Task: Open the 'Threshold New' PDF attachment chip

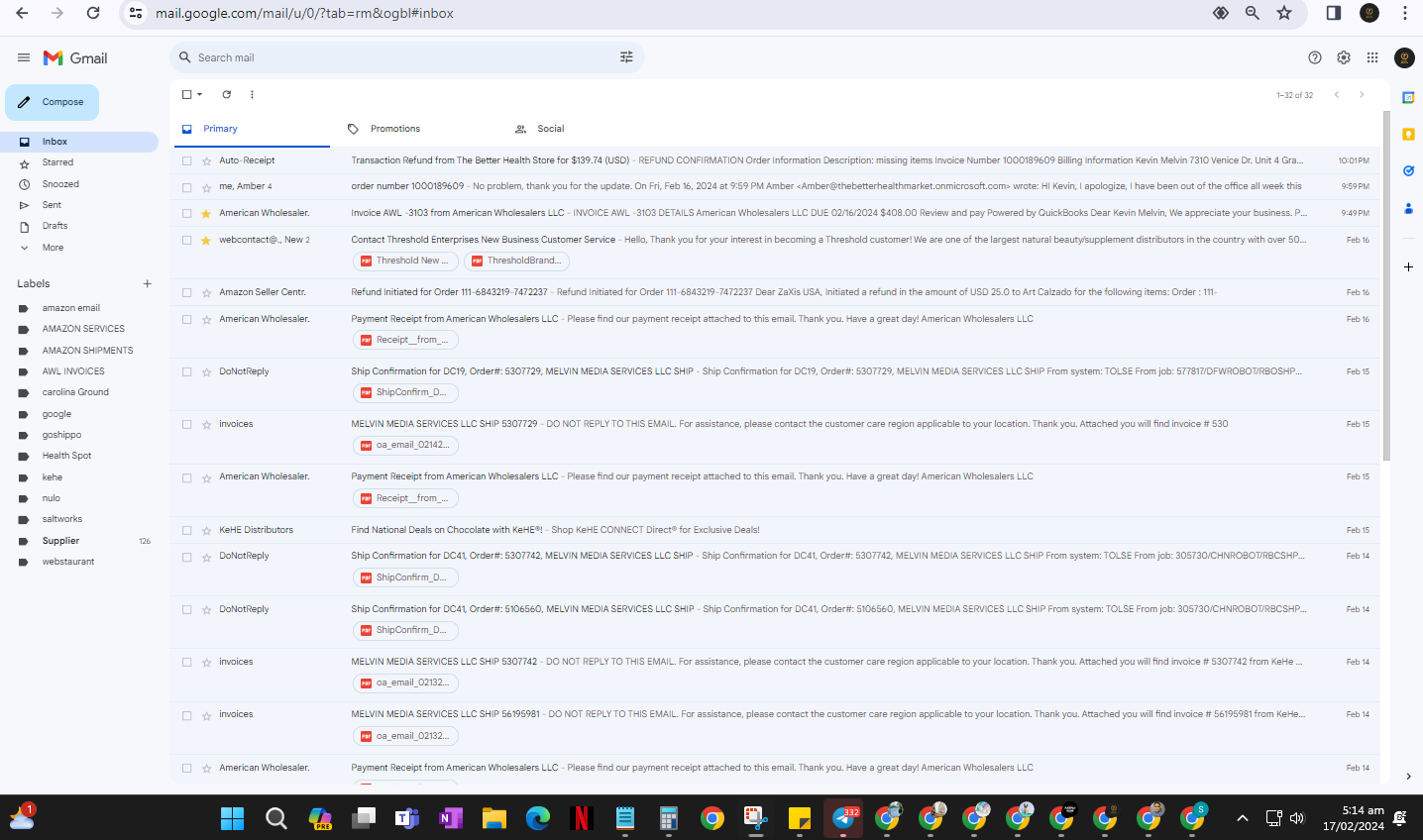Action: coord(405,261)
